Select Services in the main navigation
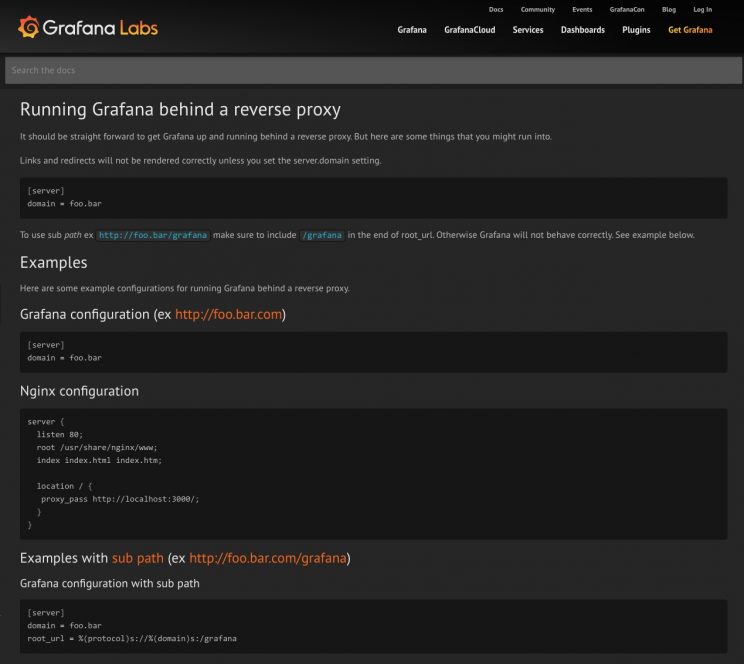 click(528, 30)
